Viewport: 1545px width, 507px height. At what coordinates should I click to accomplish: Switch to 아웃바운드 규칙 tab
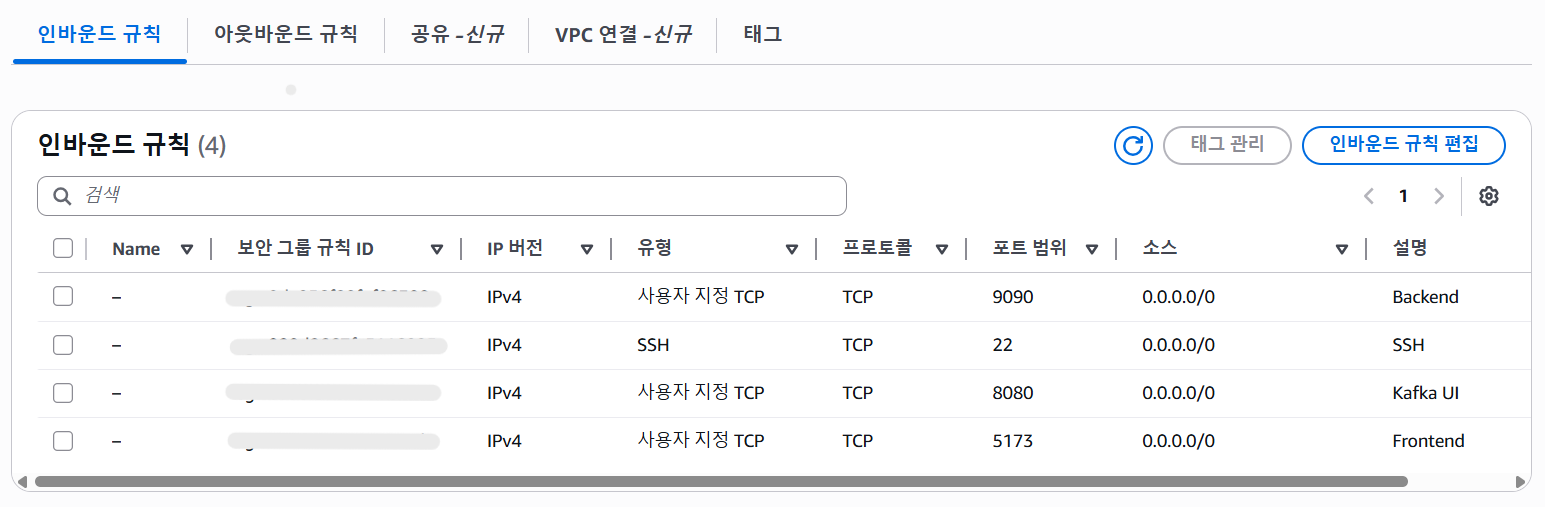point(285,33)
